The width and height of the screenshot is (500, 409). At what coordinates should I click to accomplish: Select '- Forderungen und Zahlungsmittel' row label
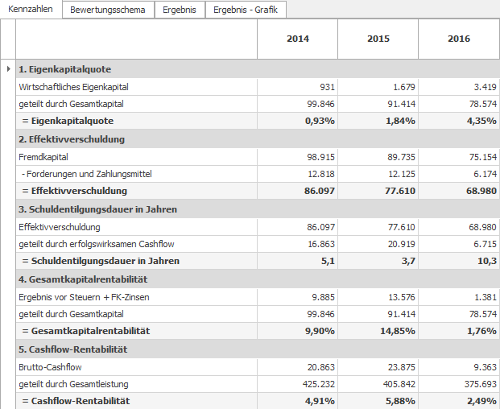87,174
